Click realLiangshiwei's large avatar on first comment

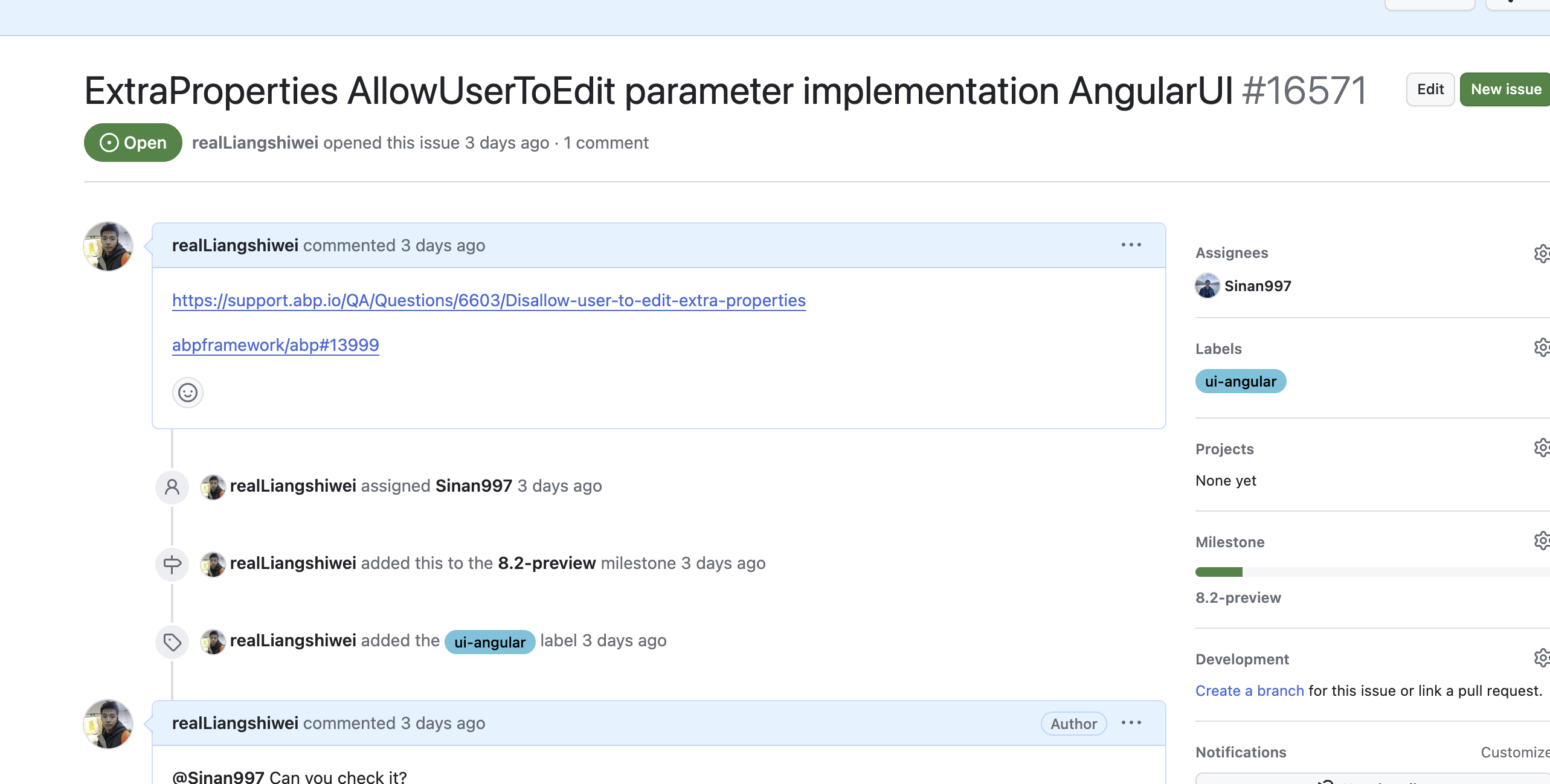pos(108,246)
